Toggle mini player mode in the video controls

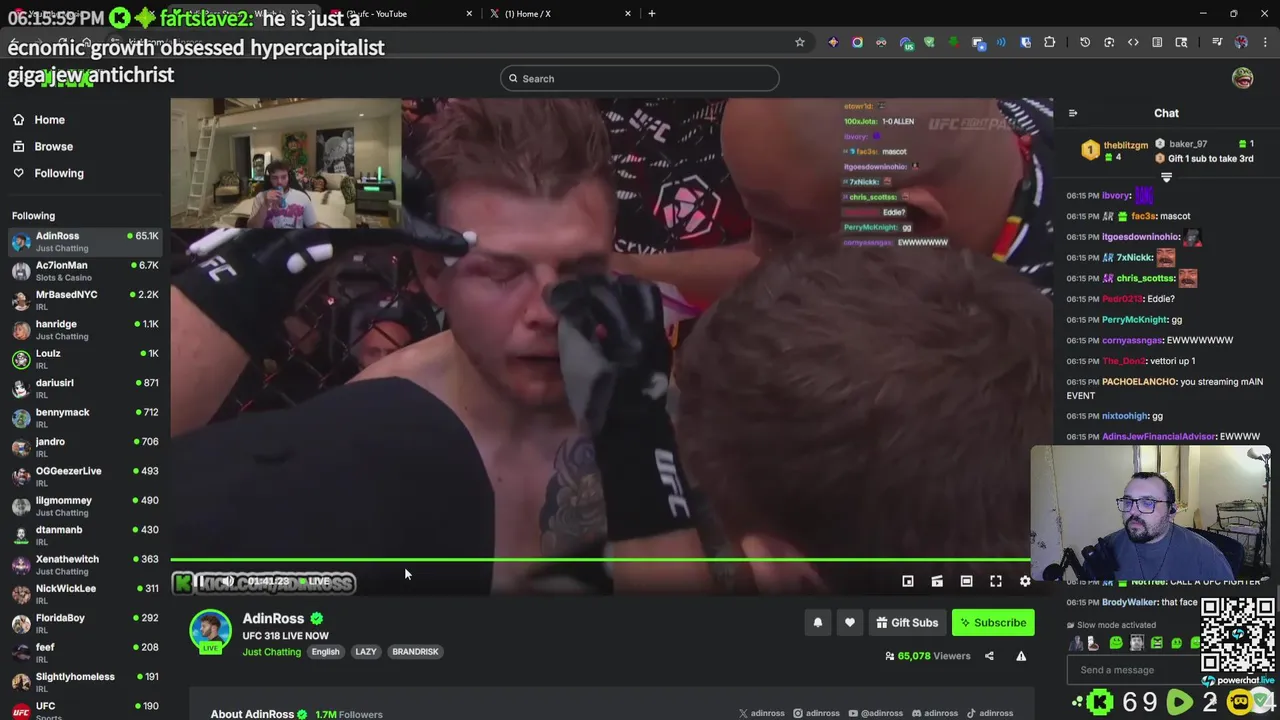[x=908, y=581]
